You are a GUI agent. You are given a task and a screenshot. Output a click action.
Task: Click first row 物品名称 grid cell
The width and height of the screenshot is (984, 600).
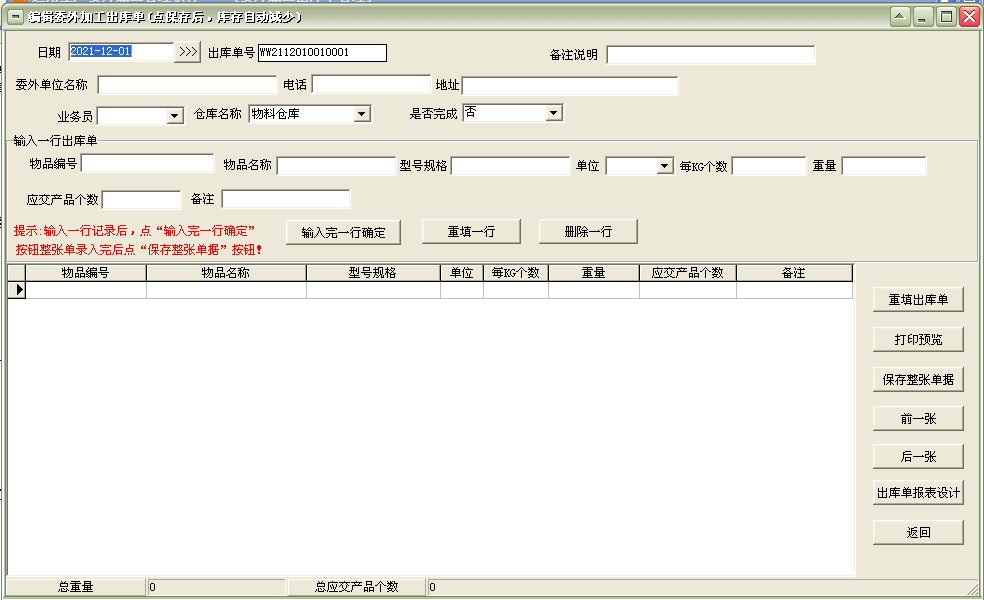pos(226,290)
